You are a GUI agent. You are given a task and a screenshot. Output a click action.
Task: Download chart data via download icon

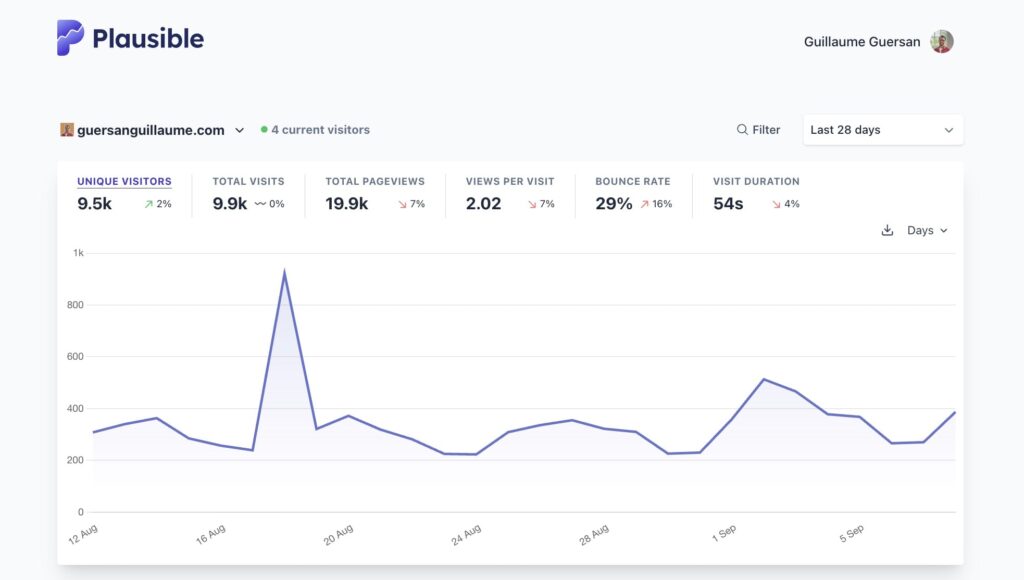pyautogui.click(x=887, y=231)
